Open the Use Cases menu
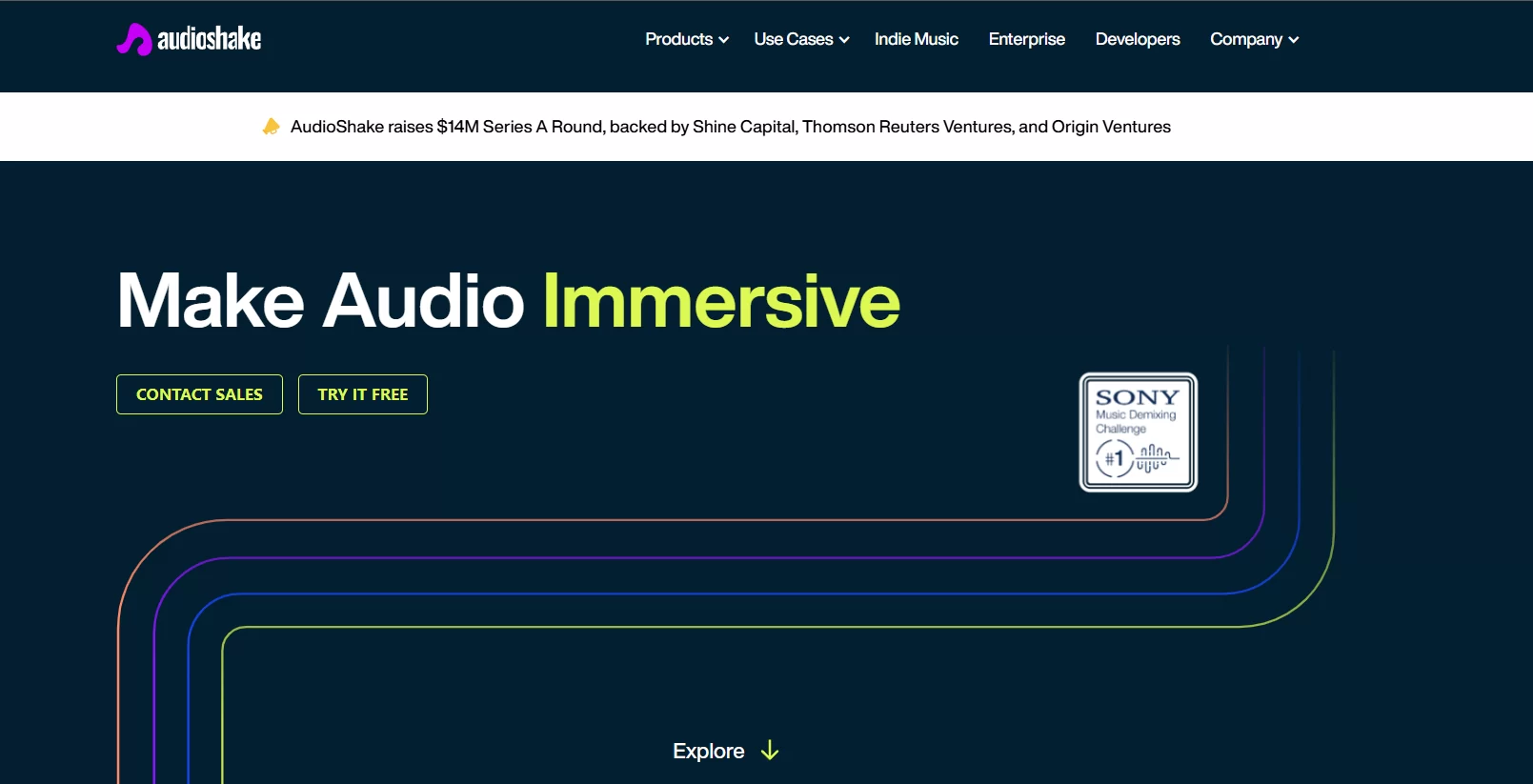Screen dimensions: 1533x784 click(793, 39)
